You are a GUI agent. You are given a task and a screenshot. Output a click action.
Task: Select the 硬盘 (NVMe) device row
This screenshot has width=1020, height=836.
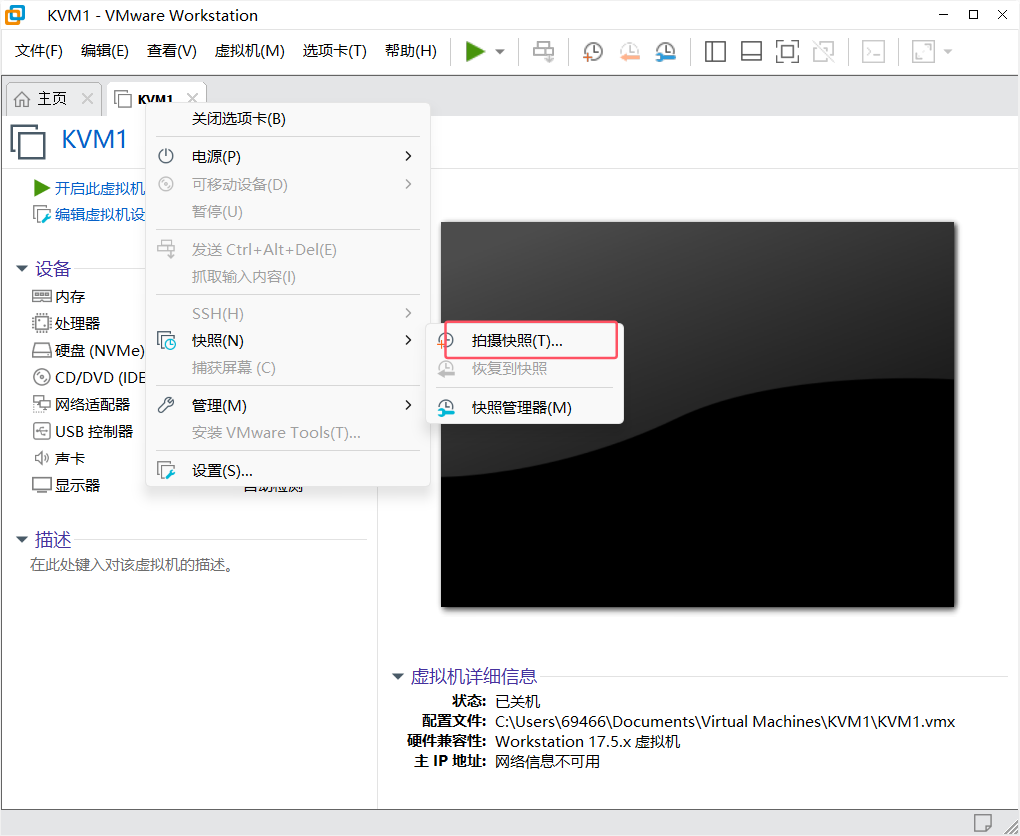click(x=88, y=351)
